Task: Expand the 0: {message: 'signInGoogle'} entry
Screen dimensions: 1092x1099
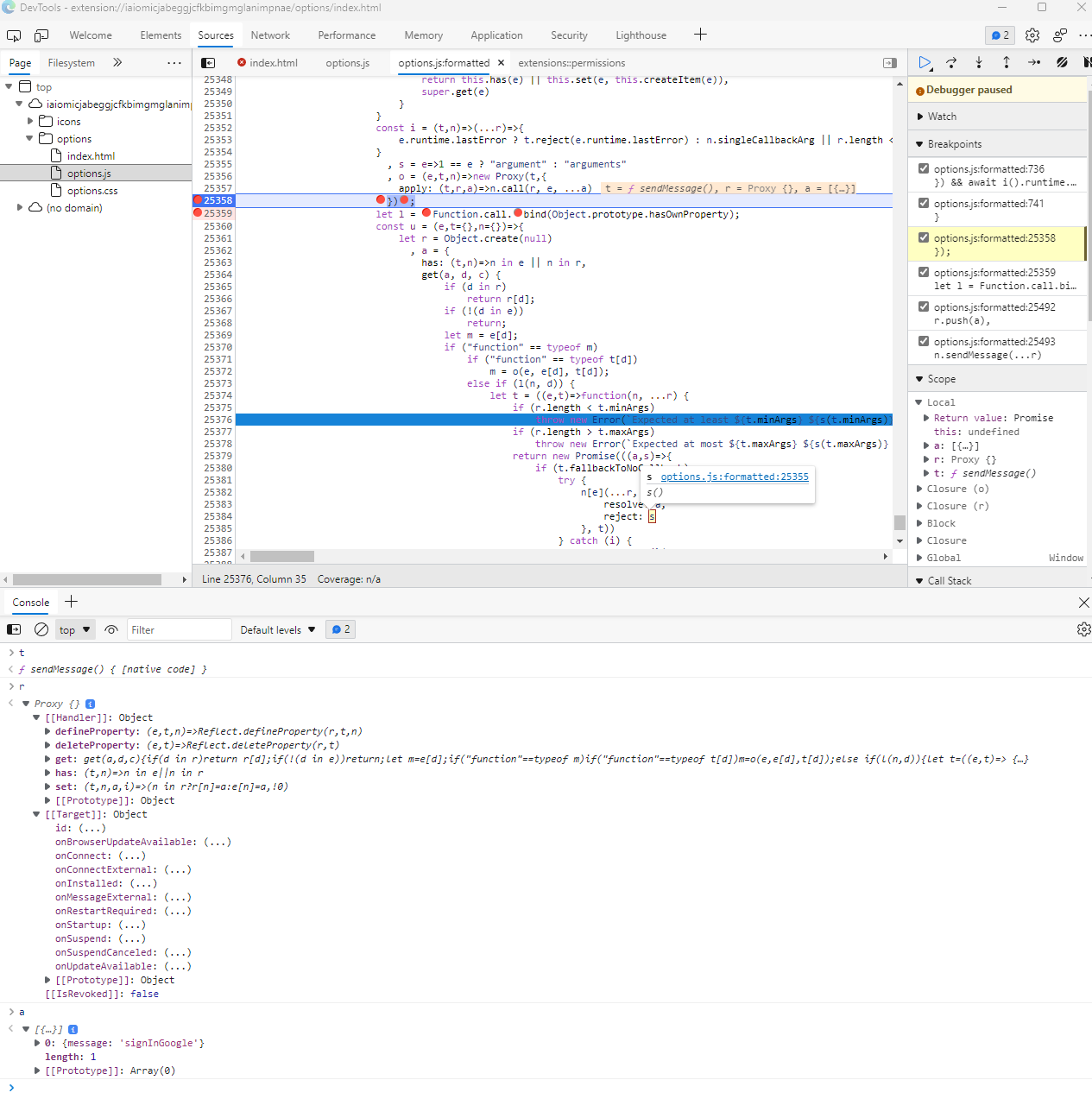Action: tap(37, 1043)
